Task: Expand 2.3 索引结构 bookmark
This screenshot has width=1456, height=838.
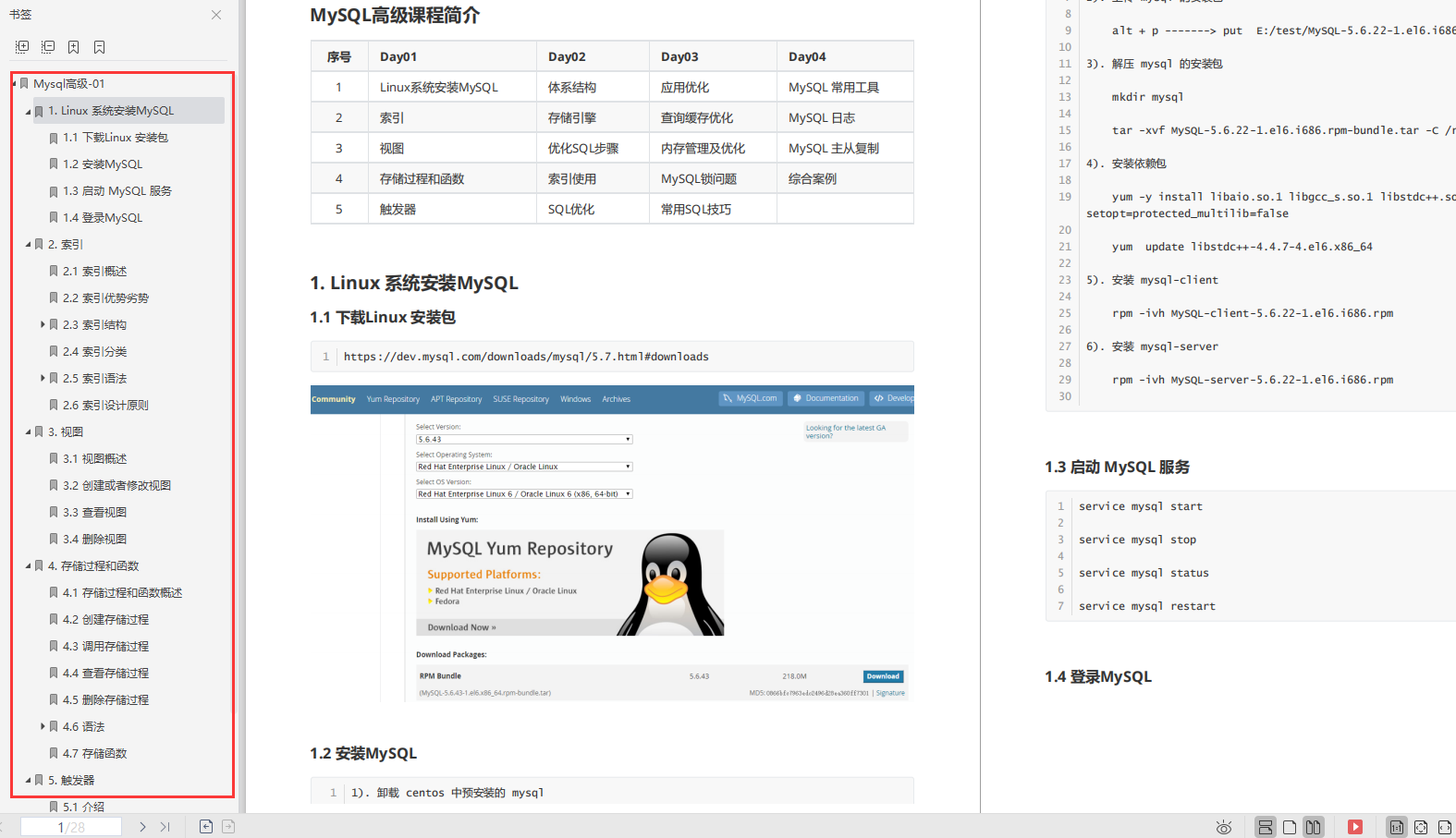Action: (43, 325)
